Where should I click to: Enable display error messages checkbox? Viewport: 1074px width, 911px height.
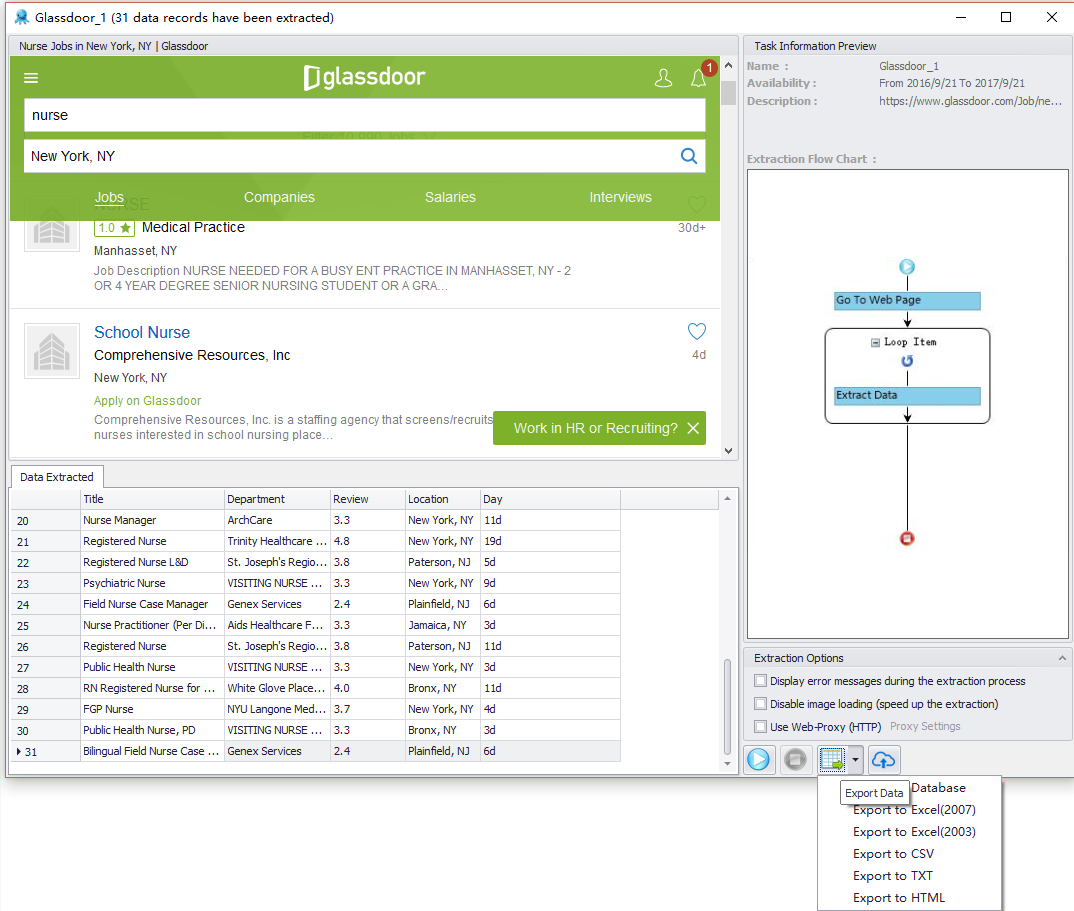tap(760, 681)
